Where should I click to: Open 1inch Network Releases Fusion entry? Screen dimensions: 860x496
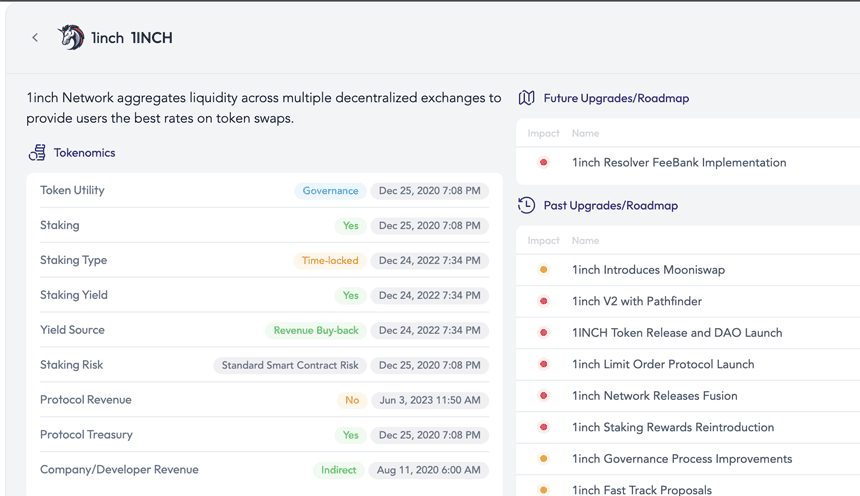coord(654,396)
